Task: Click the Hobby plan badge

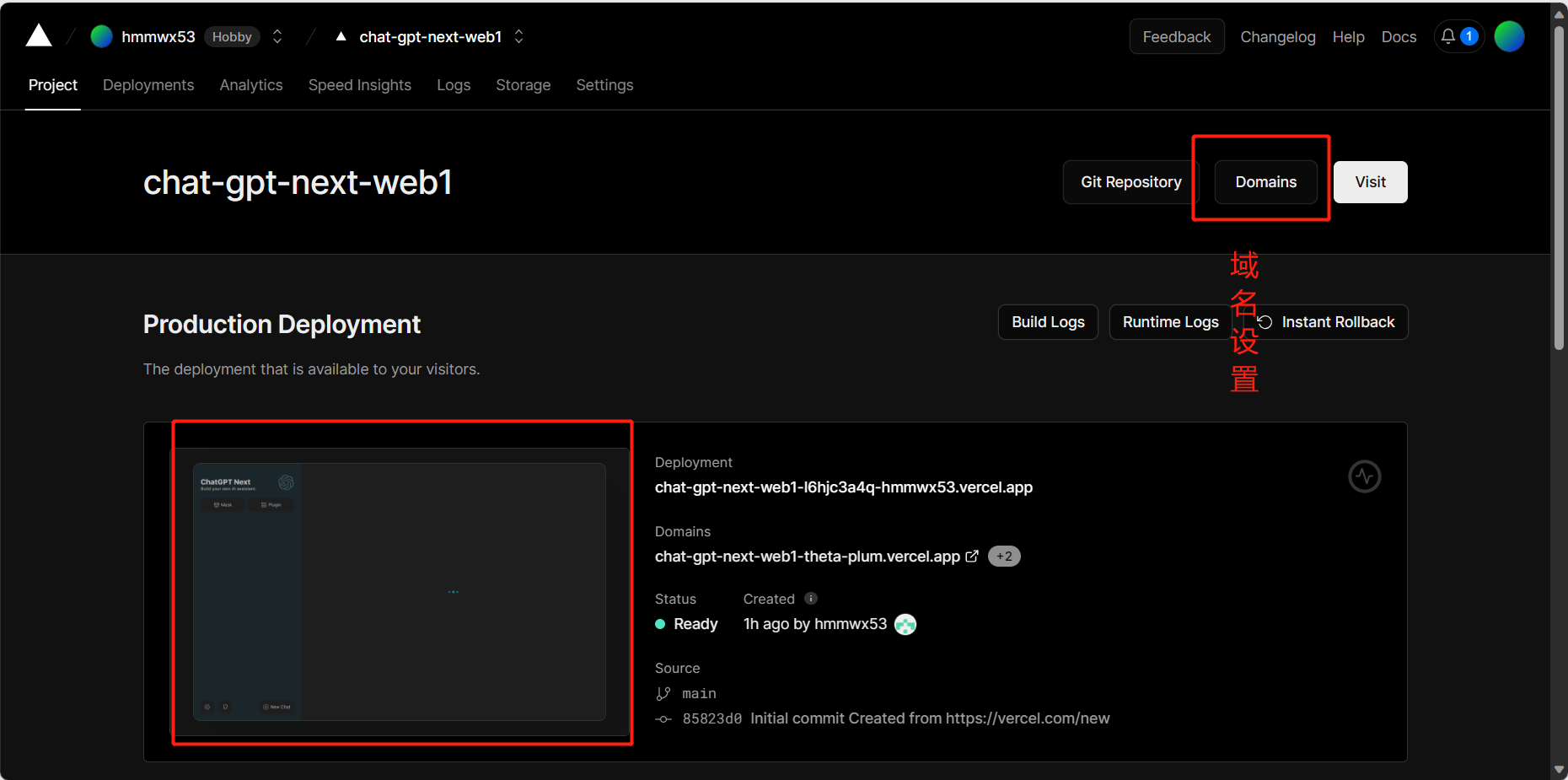Action: tap(232, 36)
